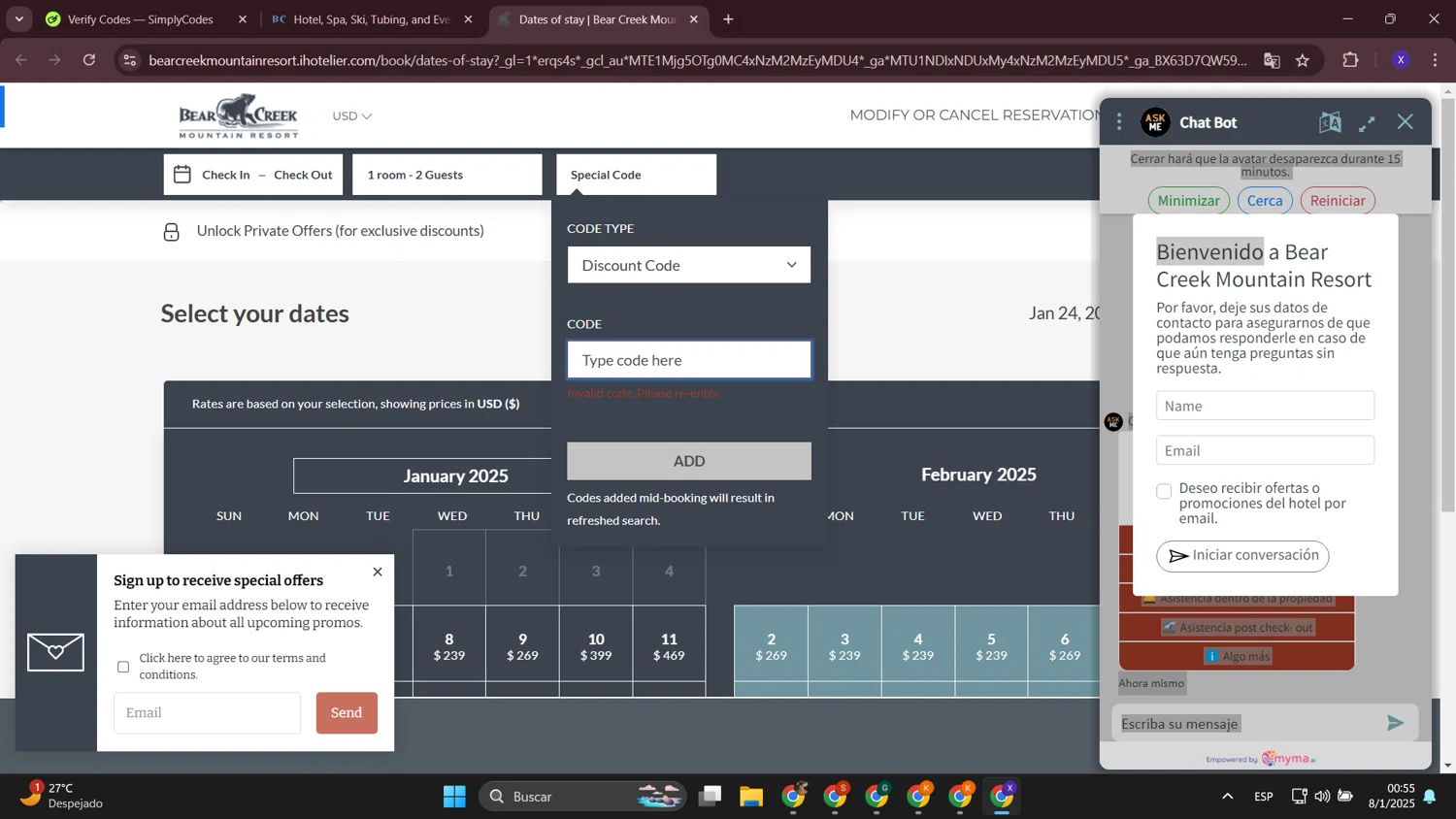Click the Cerca button in chat
The image size is (1456, 819).
[x=1265, y=201]
